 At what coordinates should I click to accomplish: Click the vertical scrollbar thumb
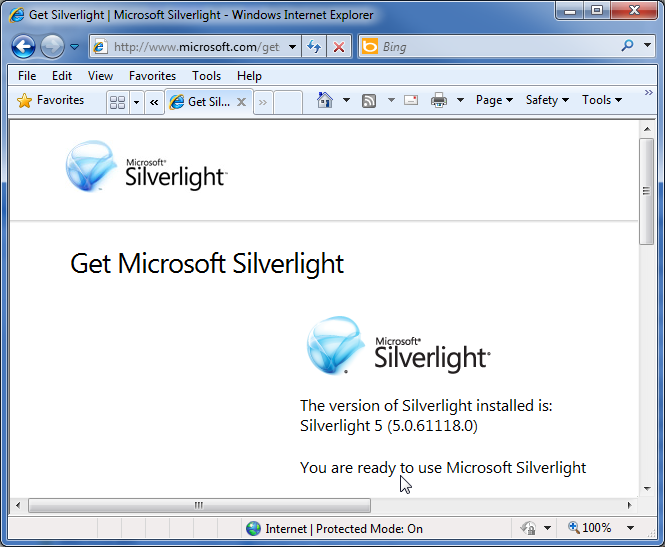646,191
